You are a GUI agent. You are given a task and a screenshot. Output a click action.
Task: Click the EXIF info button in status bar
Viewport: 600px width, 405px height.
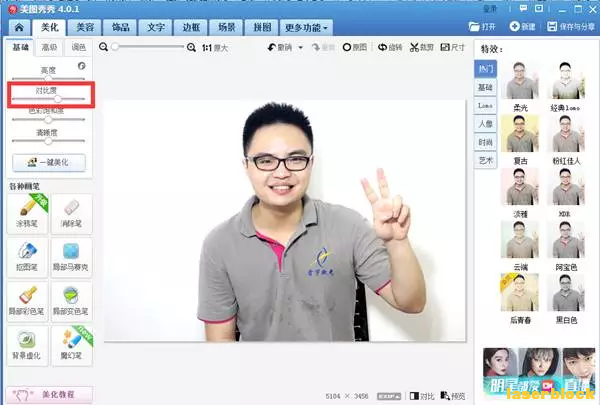coord(389,396)
